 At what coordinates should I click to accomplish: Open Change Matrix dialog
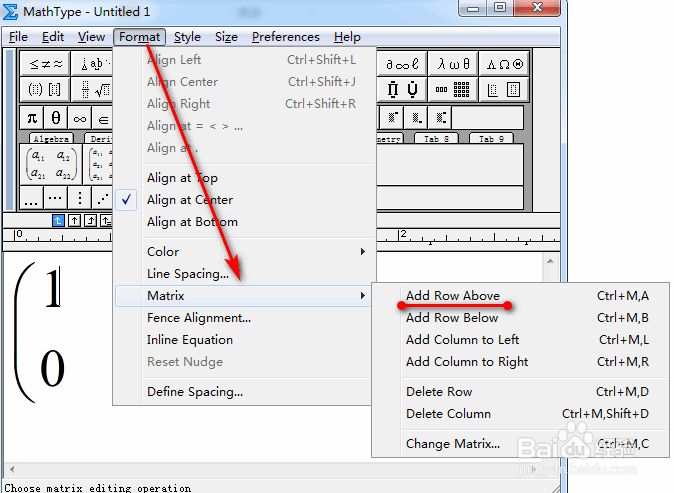(x=521, y=444)
